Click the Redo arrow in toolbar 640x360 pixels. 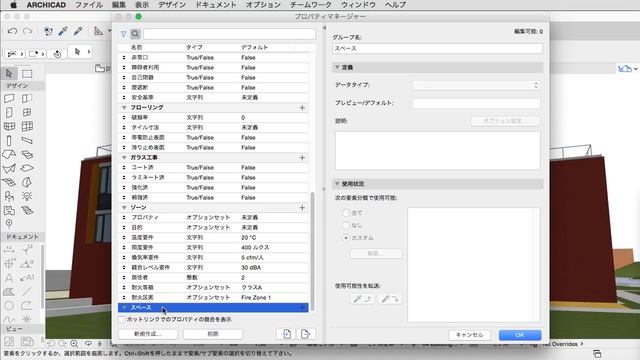27,31
